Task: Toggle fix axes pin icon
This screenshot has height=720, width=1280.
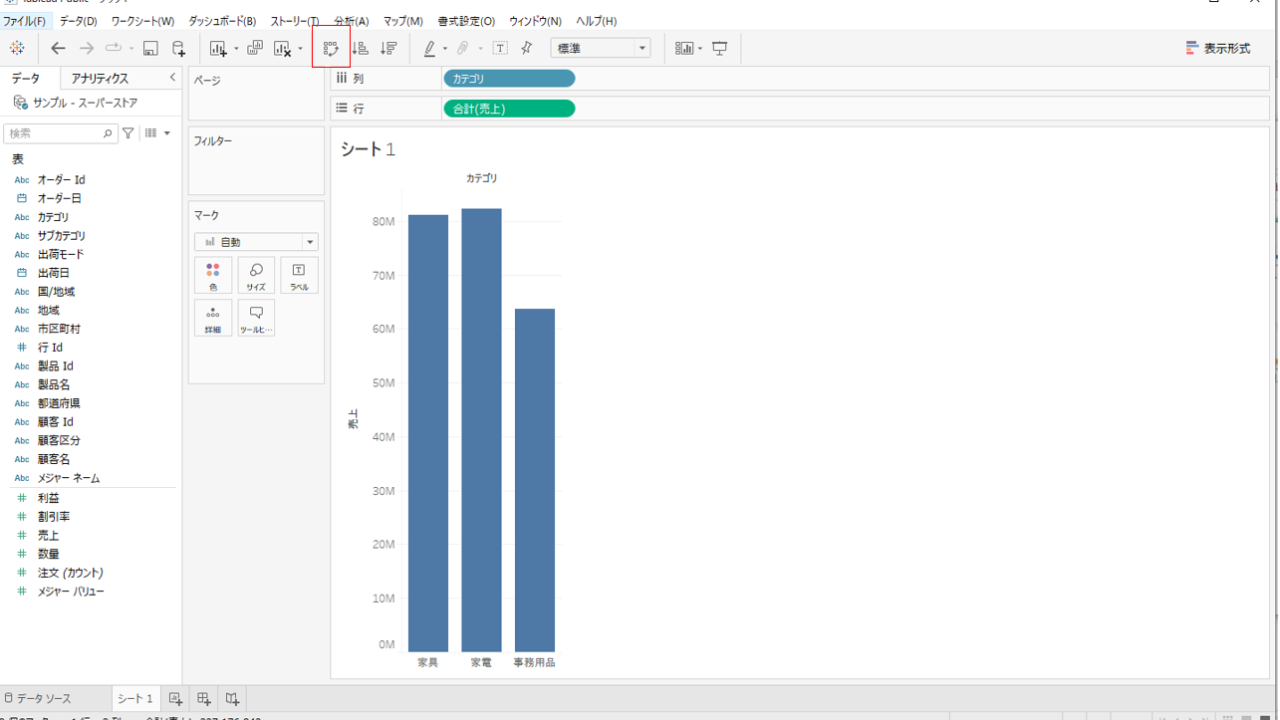Action: [527, 48]
